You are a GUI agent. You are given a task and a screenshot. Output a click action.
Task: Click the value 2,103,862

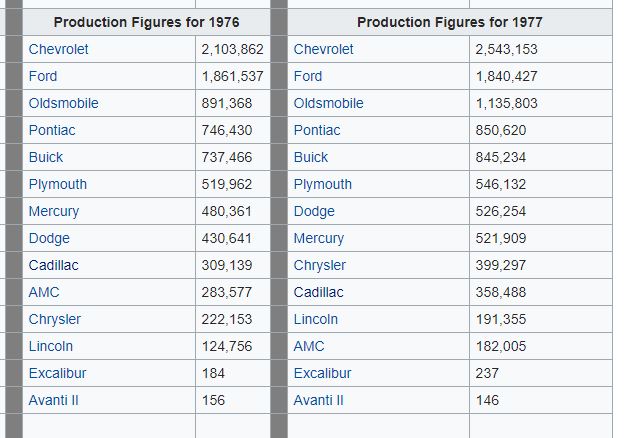point(232,49)
